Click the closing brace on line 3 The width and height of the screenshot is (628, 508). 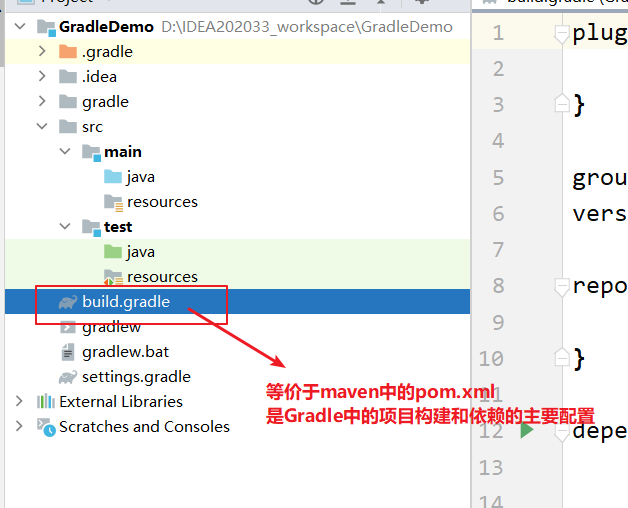point(579,105)
